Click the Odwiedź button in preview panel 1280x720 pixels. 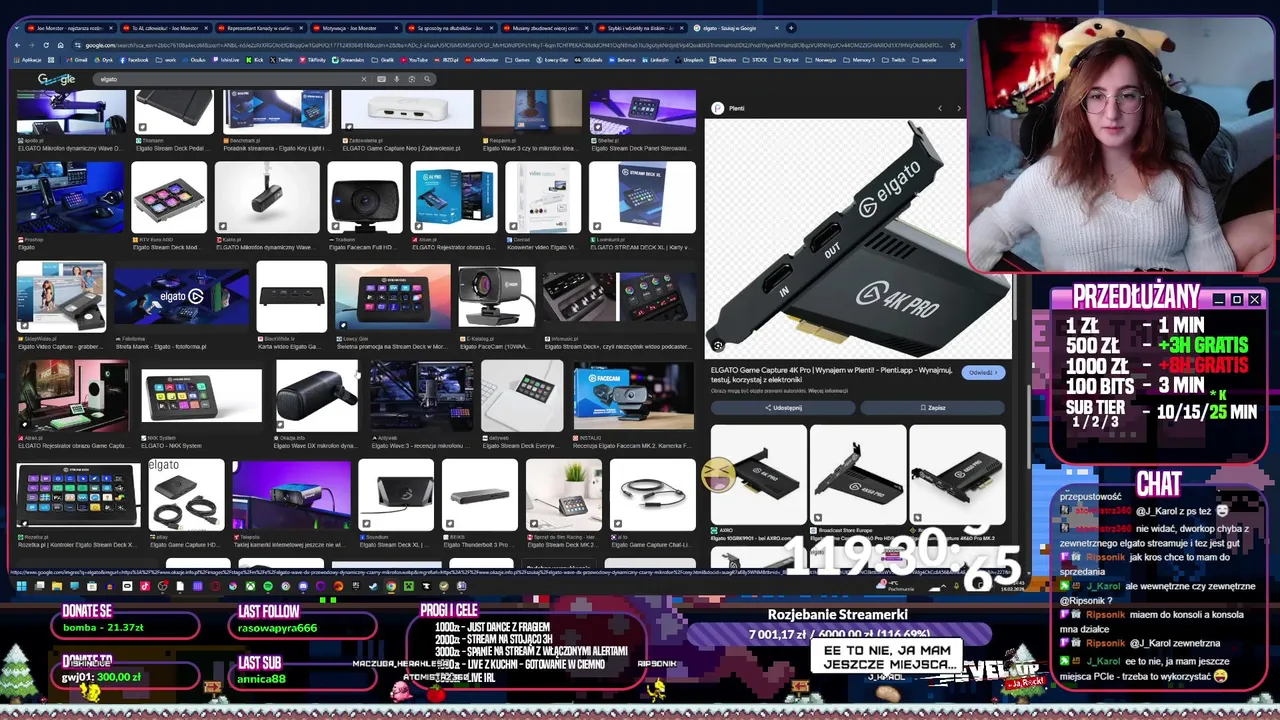[983, 373]
